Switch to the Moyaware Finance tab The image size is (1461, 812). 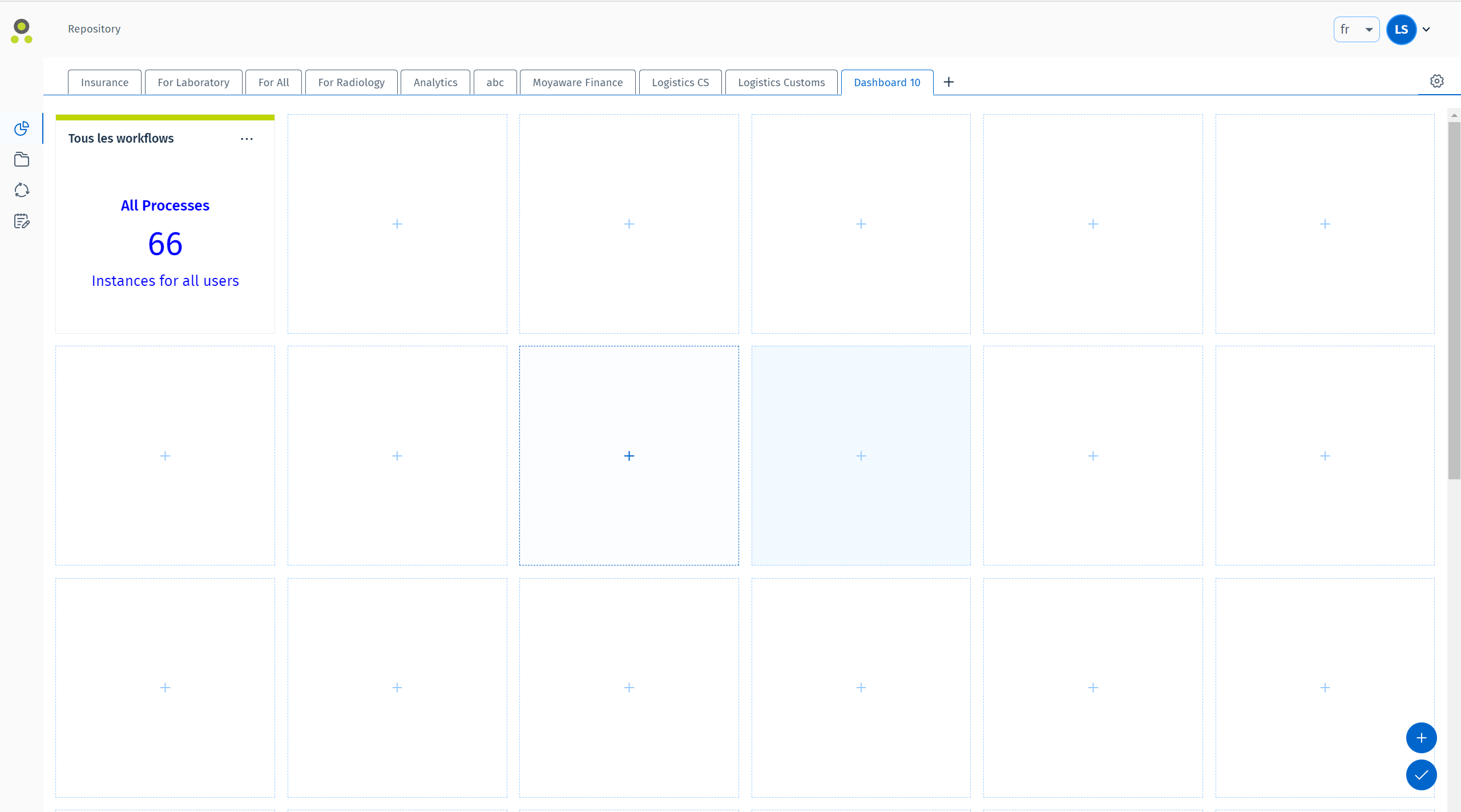point(578,83)
